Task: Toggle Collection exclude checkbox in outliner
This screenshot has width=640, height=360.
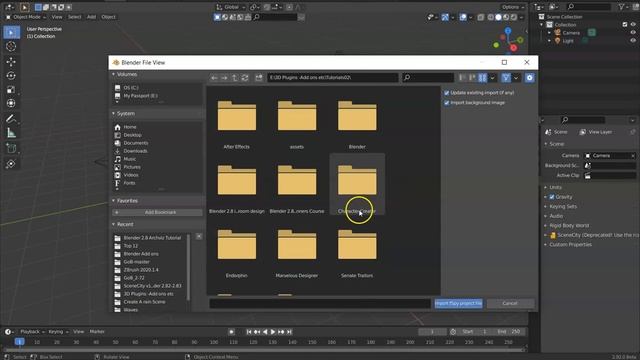Action: tap(624, 24)
